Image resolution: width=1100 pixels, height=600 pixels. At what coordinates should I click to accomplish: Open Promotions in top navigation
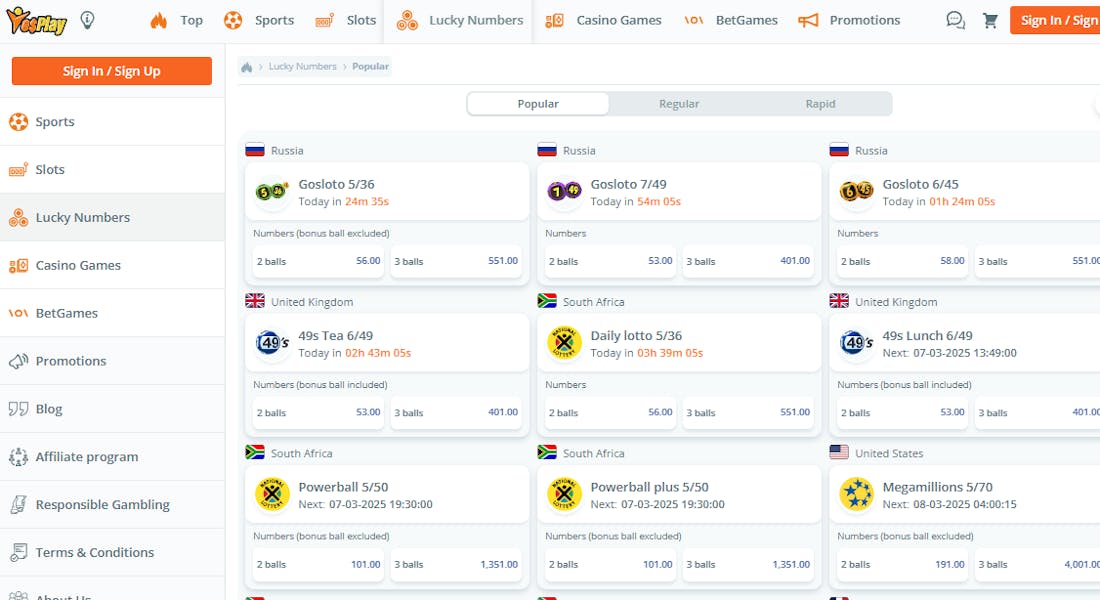pyautogui.click(x=849, y=20)
